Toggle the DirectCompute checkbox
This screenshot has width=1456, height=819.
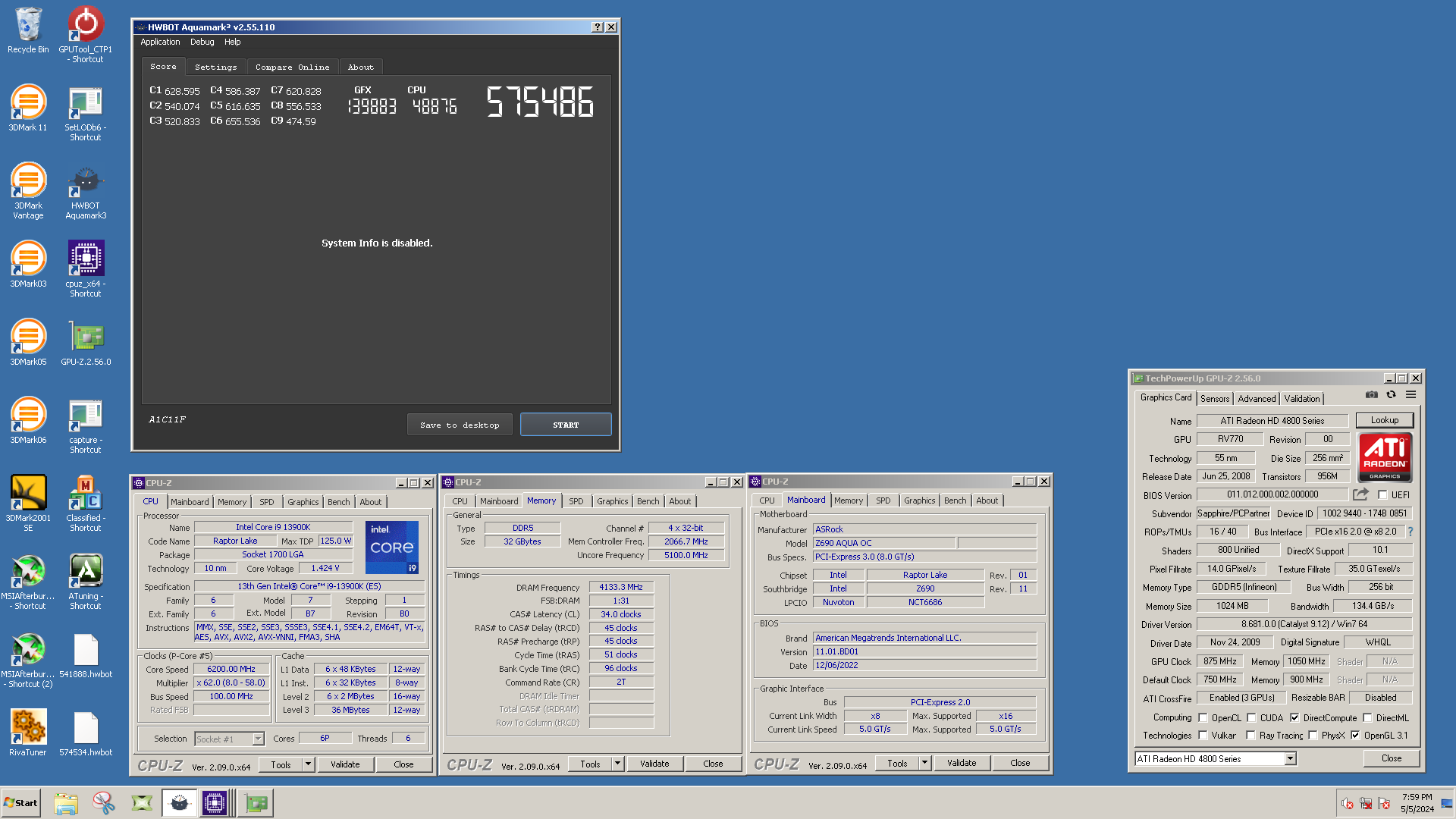pos(1294,718)
